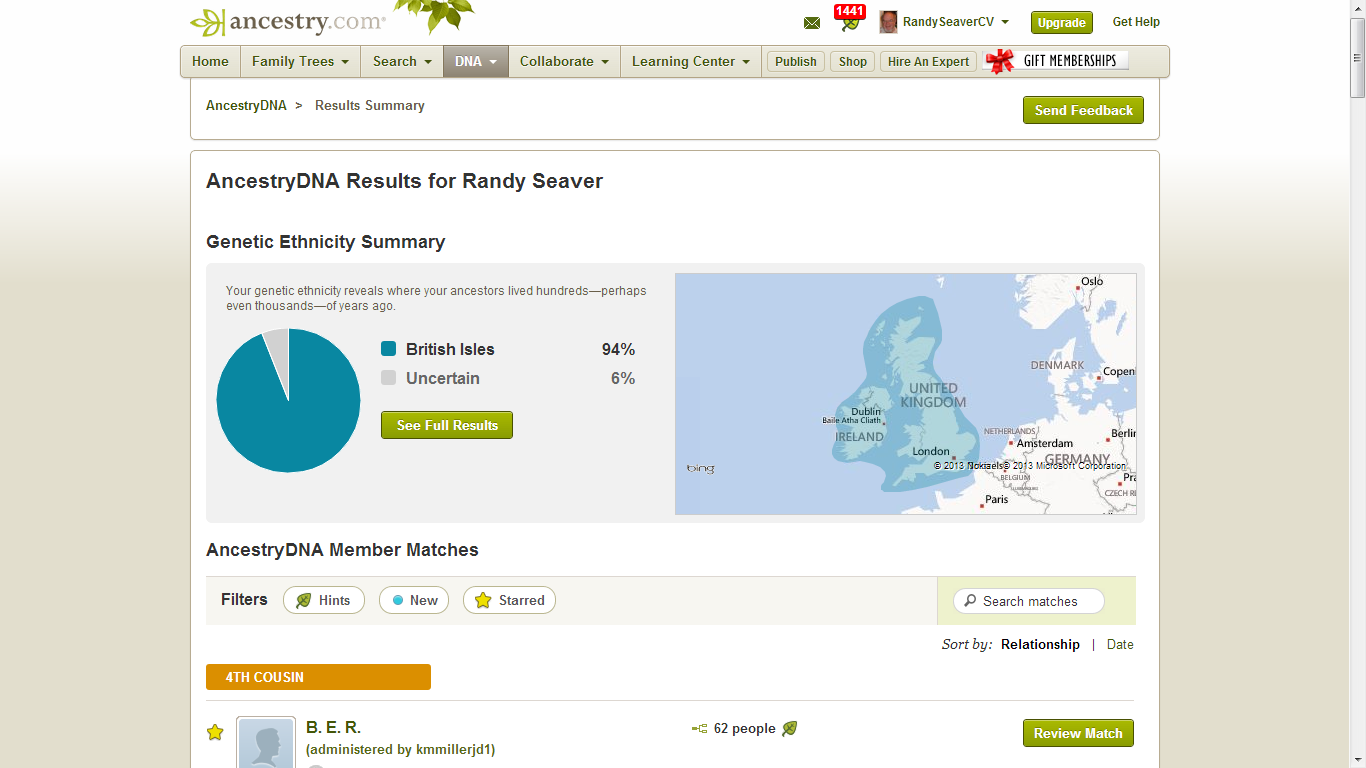Toggle the New matches filter
The width and height of the screenshot is (1366, 768).
pyautogui.click(x=414, y=600)
